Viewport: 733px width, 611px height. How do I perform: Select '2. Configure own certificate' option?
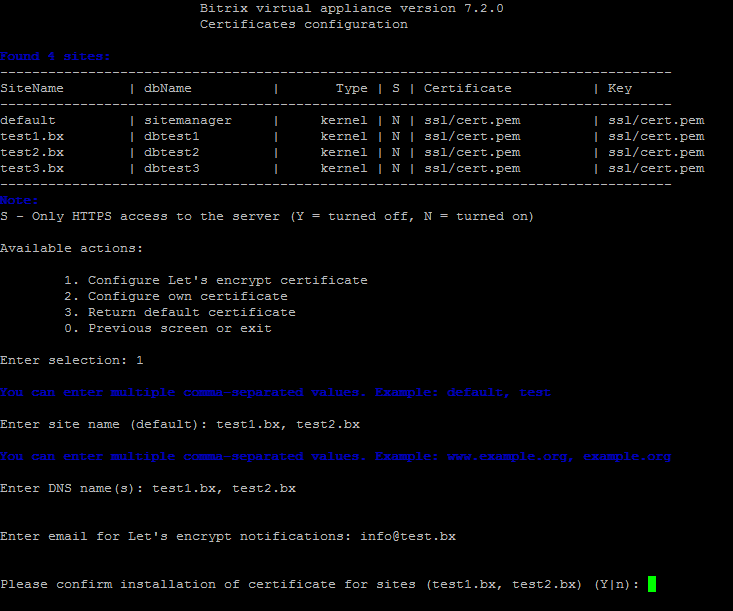point(176,296)
